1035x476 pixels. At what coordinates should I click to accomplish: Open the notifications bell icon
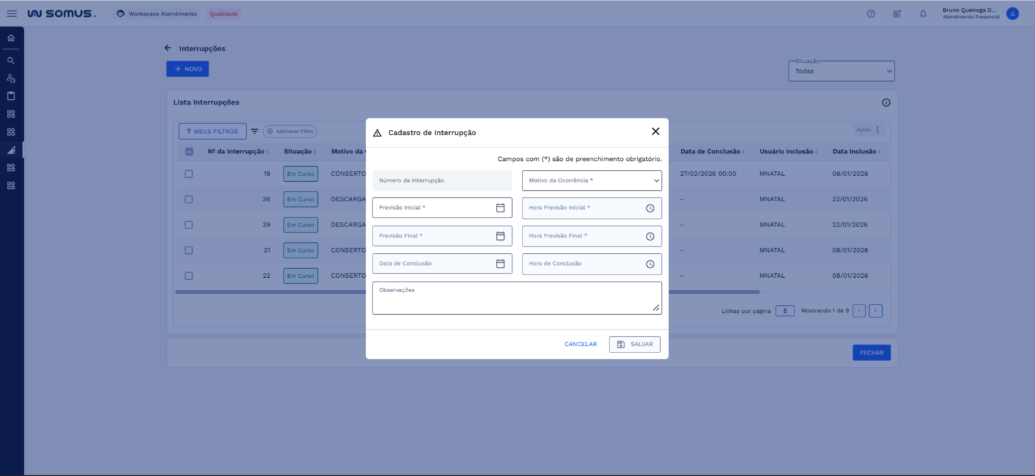(922, 13)
